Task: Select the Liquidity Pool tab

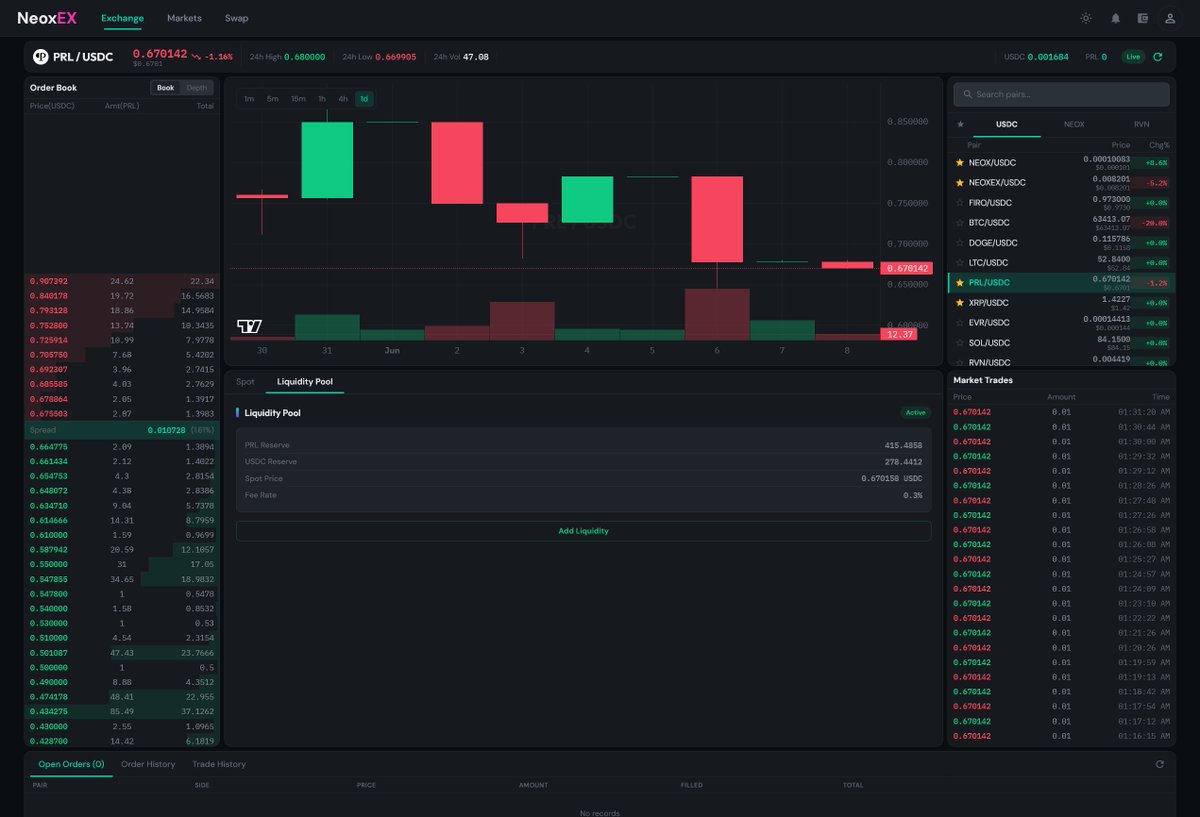Action: [x=305, y=382]
